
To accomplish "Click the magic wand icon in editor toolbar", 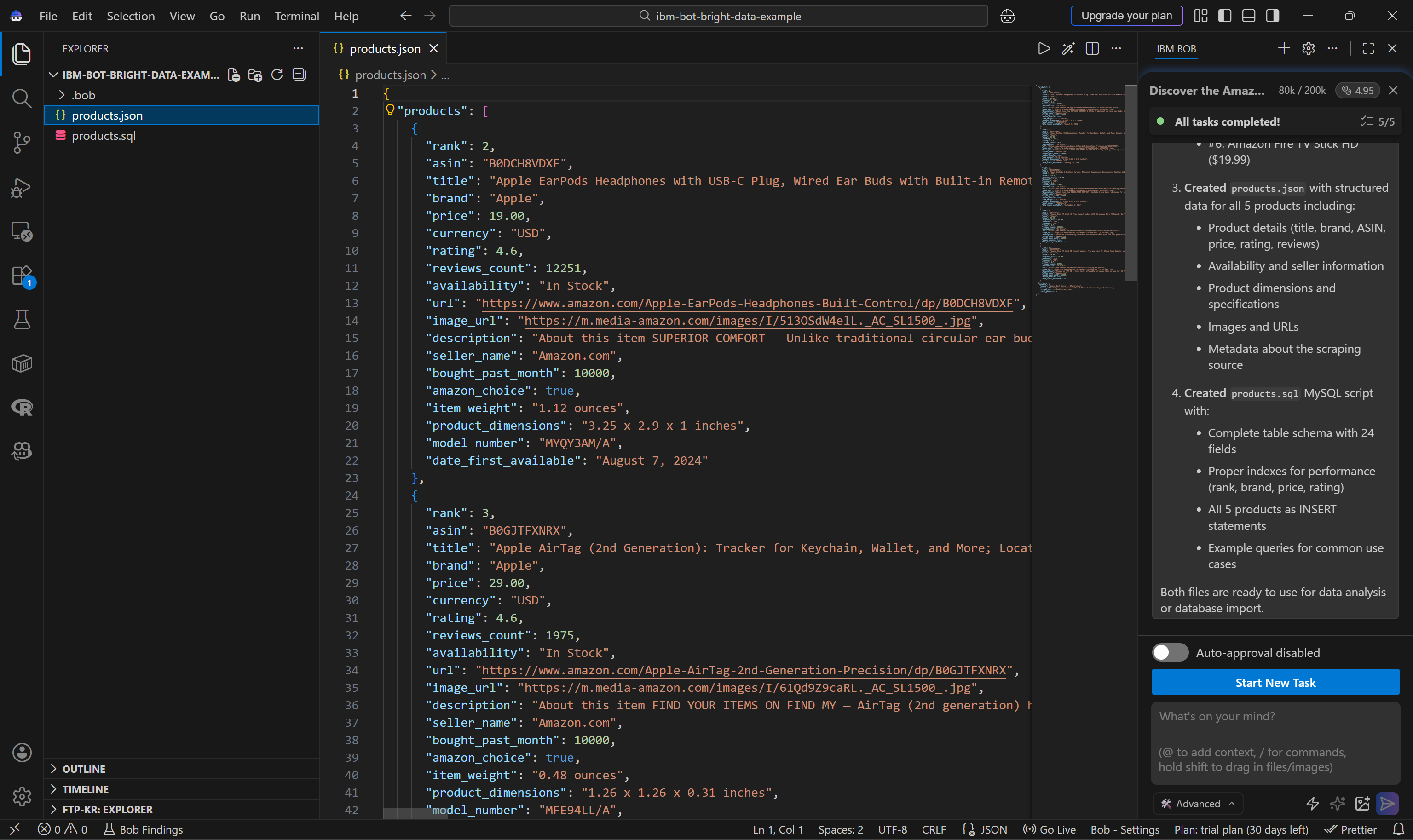I will (x=1067, y=49).
